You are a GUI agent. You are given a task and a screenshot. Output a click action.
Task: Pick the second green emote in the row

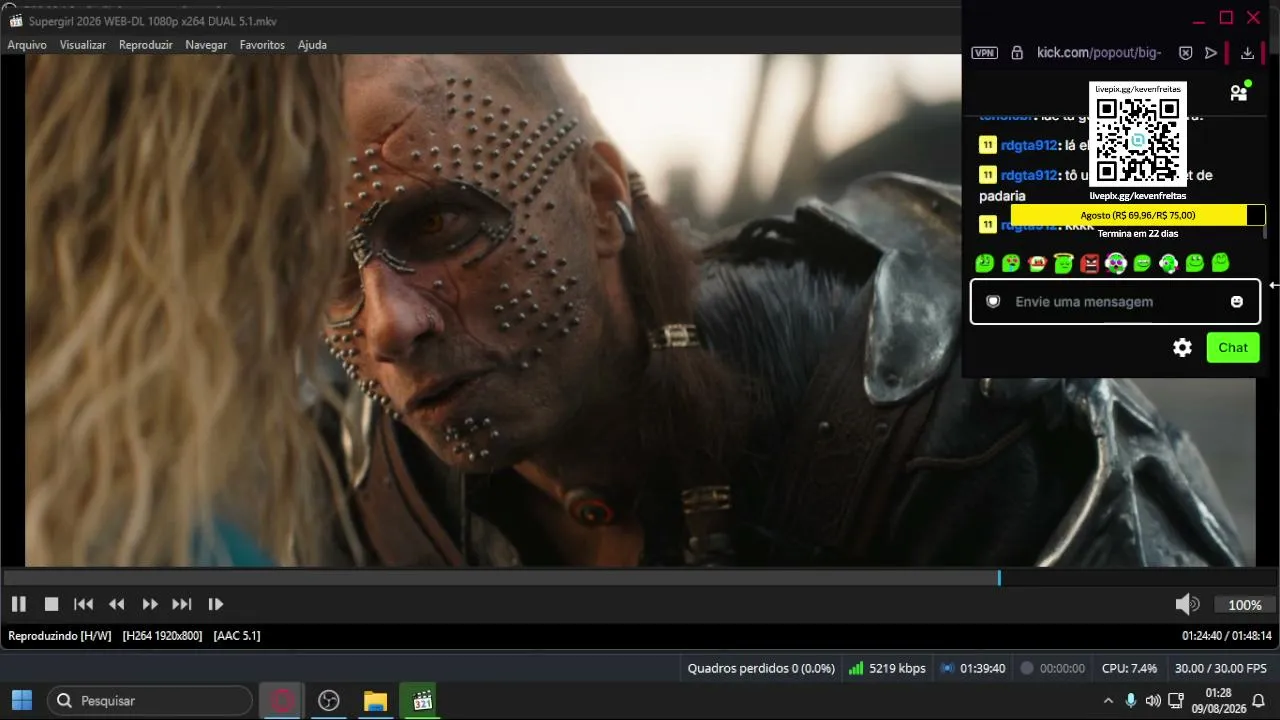[1011, 263]
